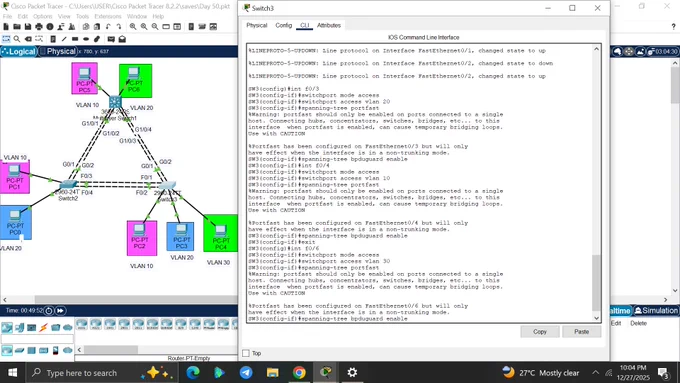This screenshot has width=680, height=383.
Task: Click the Fast Forward Time button
Action: (x=60, y=311)
